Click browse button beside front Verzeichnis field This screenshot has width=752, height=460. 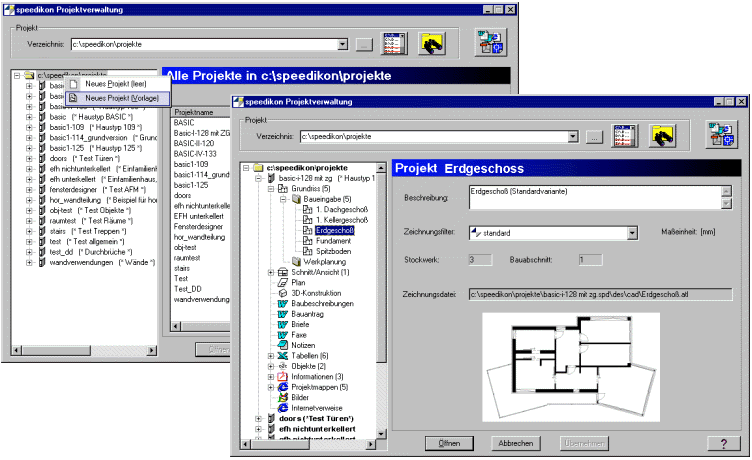pyautogui.click(x=594, y=137)
